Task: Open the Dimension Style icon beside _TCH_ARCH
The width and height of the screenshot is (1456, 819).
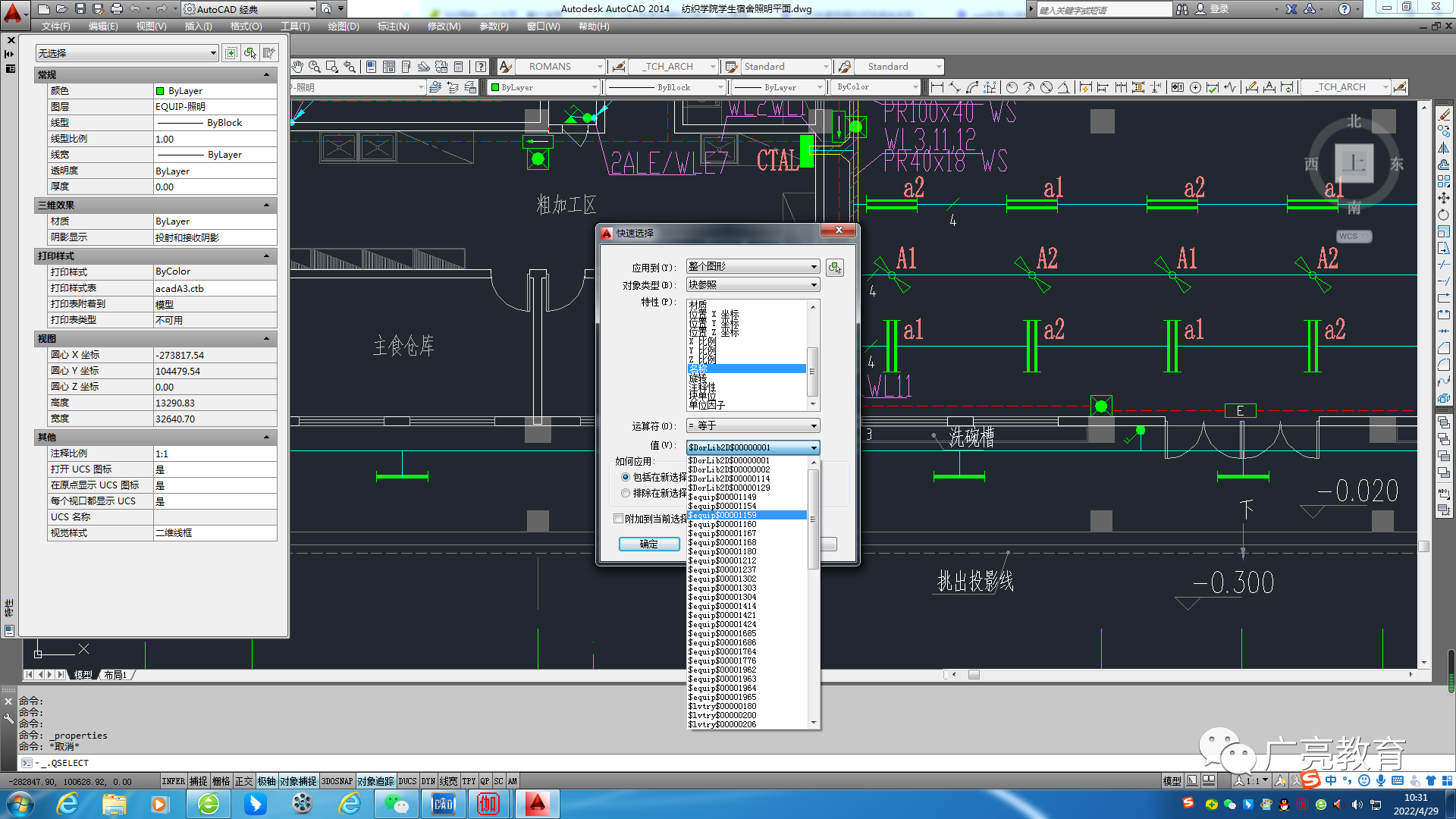Action: 619,67
